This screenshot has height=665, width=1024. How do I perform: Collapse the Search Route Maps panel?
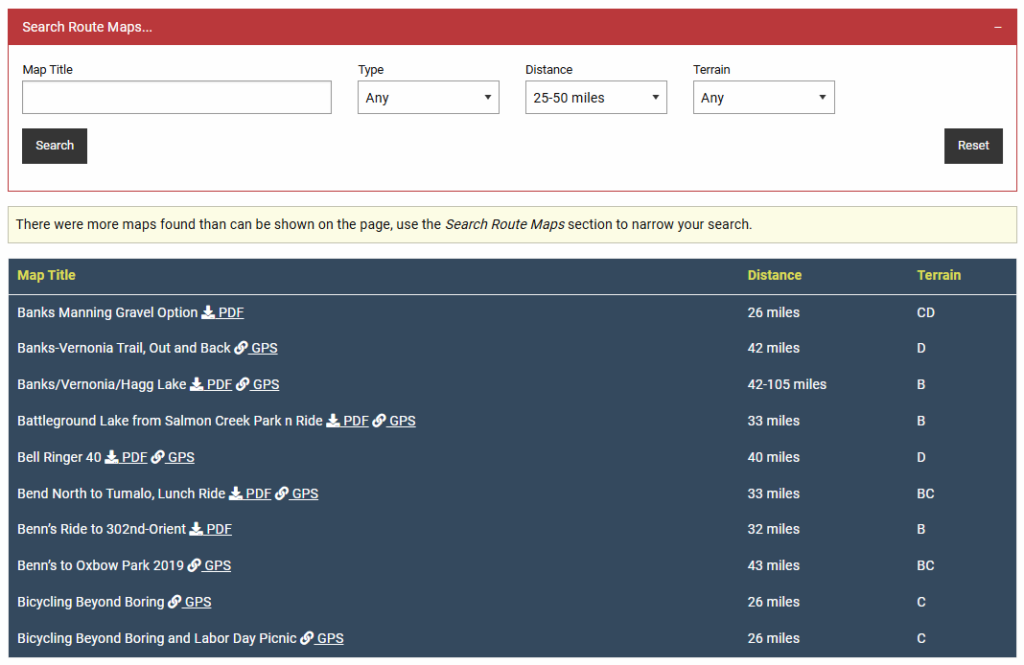[997, 28]
